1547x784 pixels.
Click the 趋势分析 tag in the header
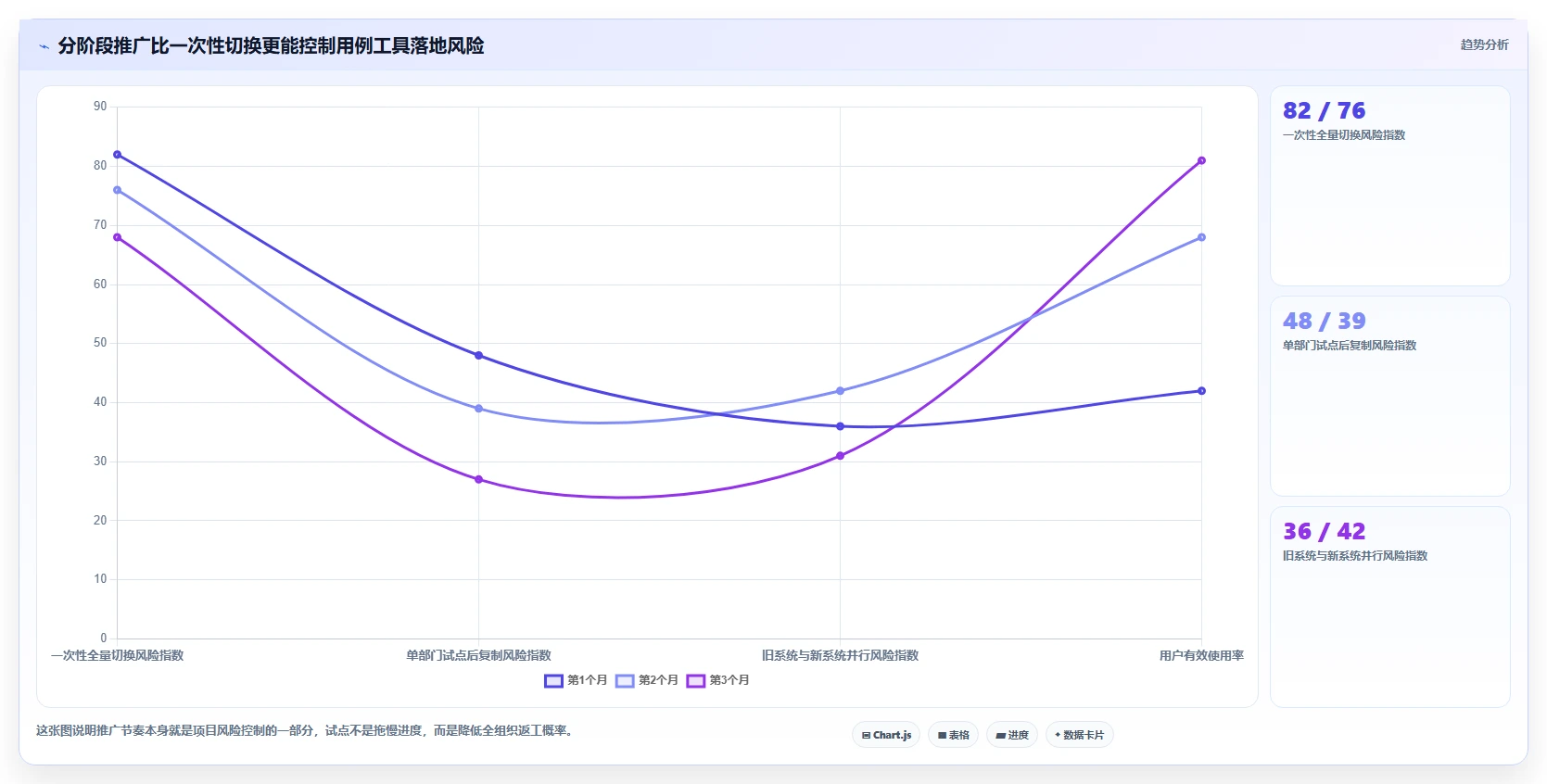(1484, 44)
